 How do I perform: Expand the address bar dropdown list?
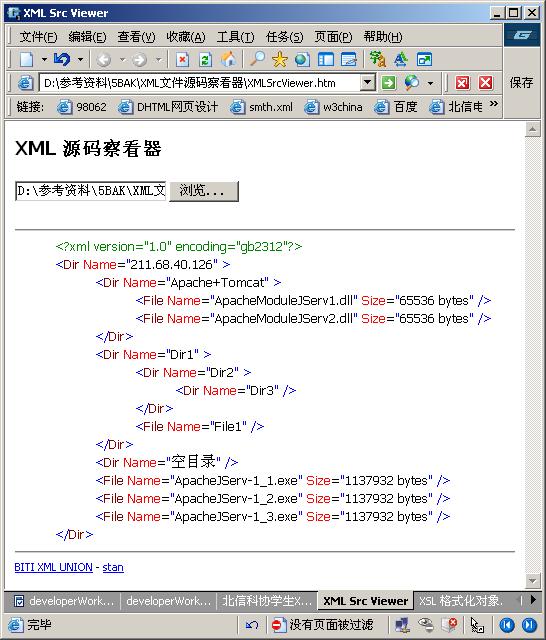pyautogui.click(x=367, y=83)
